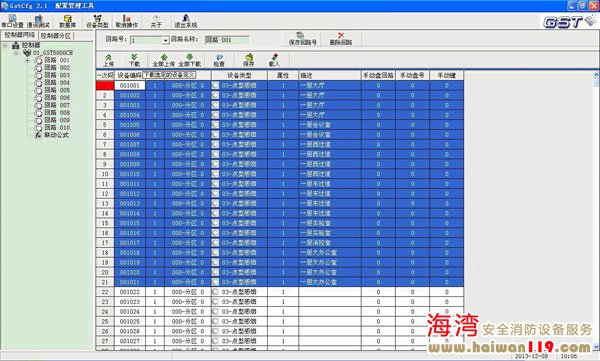
Task: Click the scrollbar down arrow of device table
Action: (x=596, y=347)
